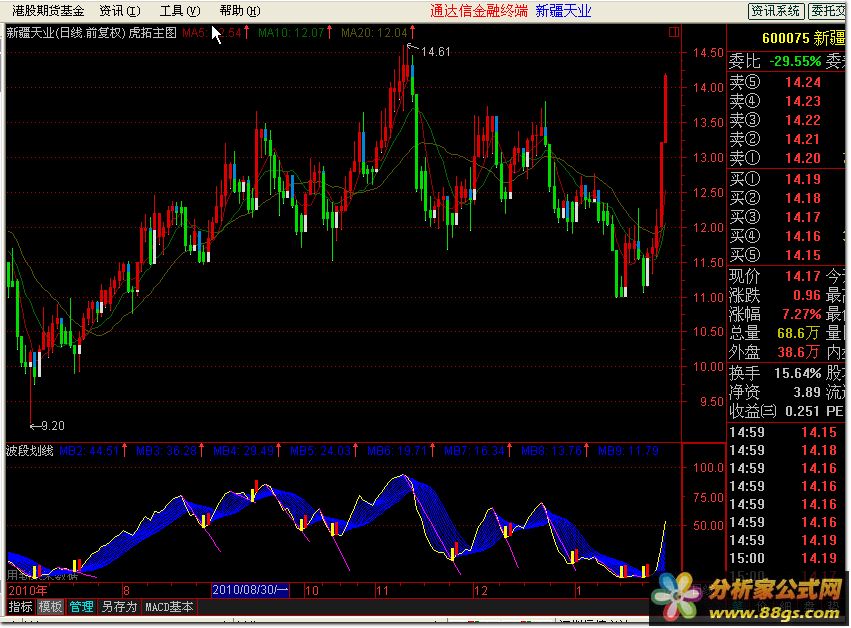Screen dimensions: 851x628
Task: Click the 委比 -29.55% value
Action: (795, 61)
